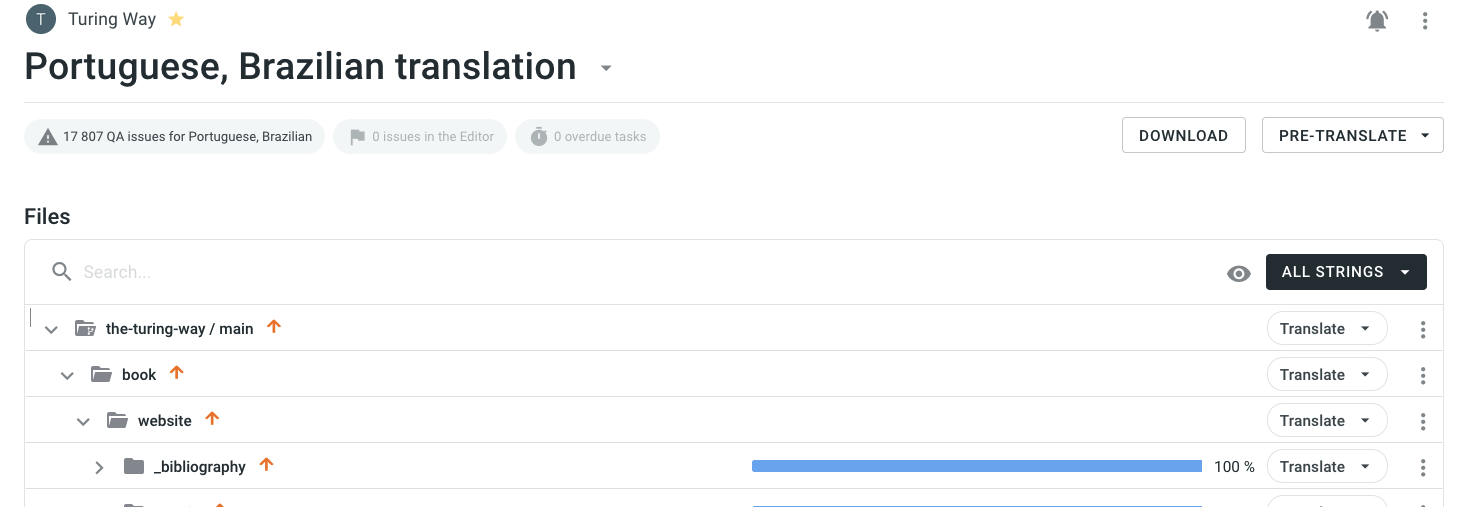Toggle hidden files visibility eye icon

tap(1239, 273)
